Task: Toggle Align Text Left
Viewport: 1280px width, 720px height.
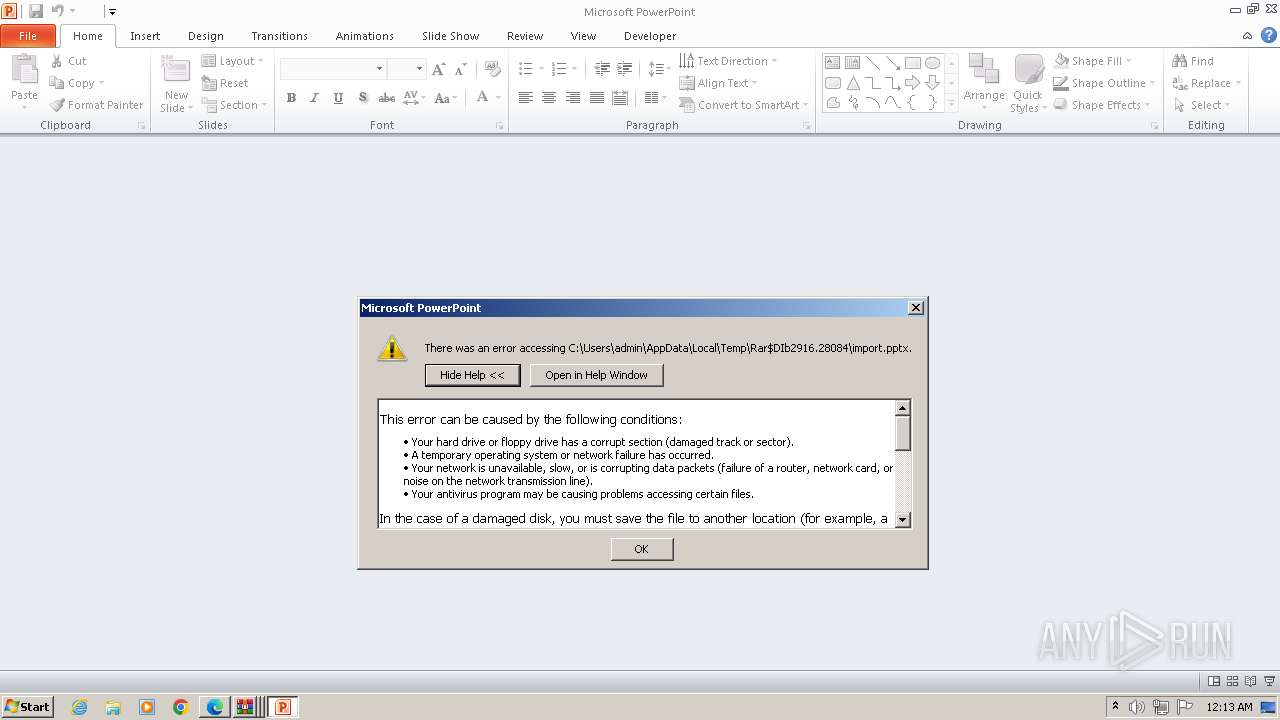Action: [x=525, y=98]
